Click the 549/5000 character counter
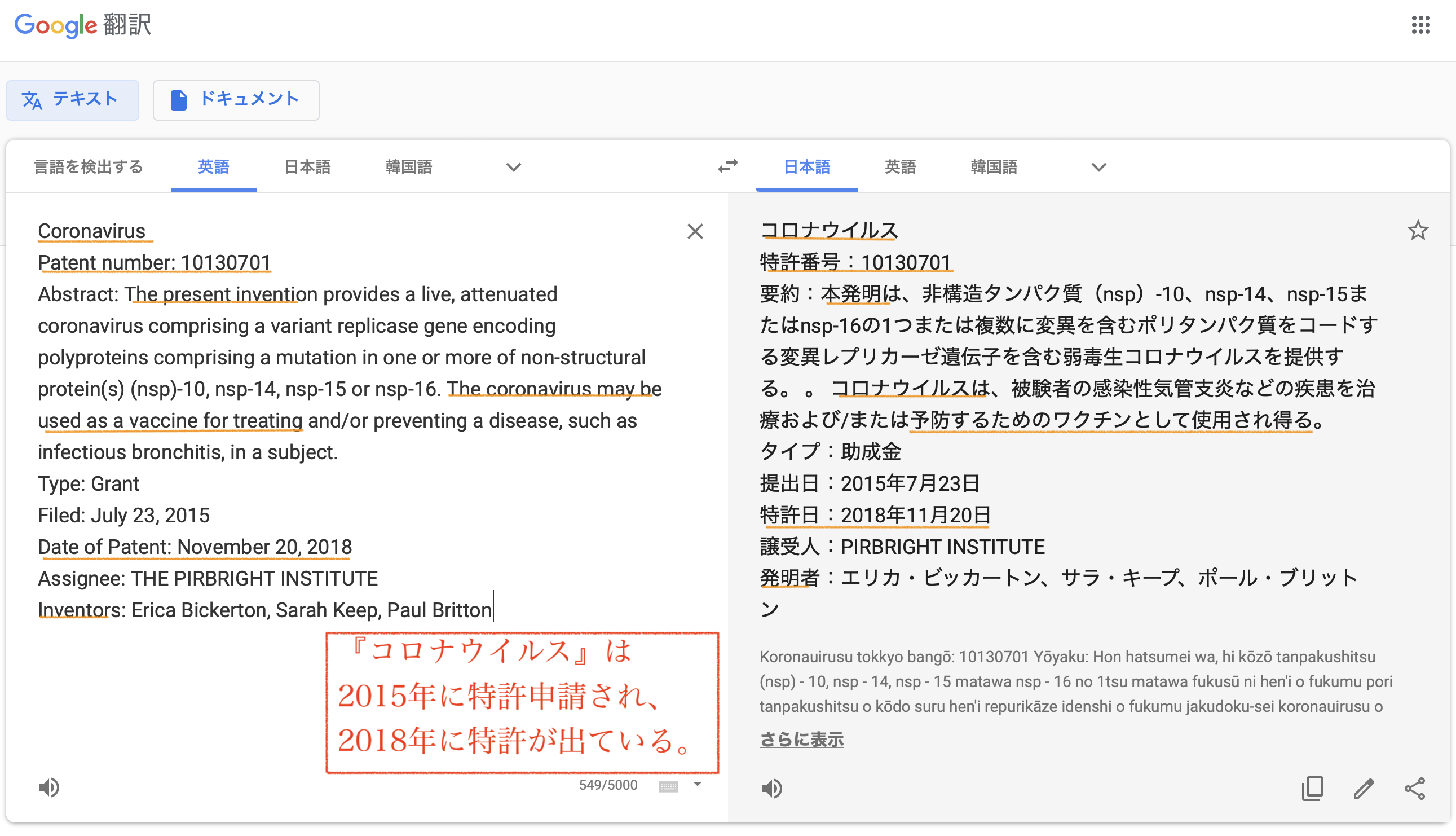 point(608,785)
